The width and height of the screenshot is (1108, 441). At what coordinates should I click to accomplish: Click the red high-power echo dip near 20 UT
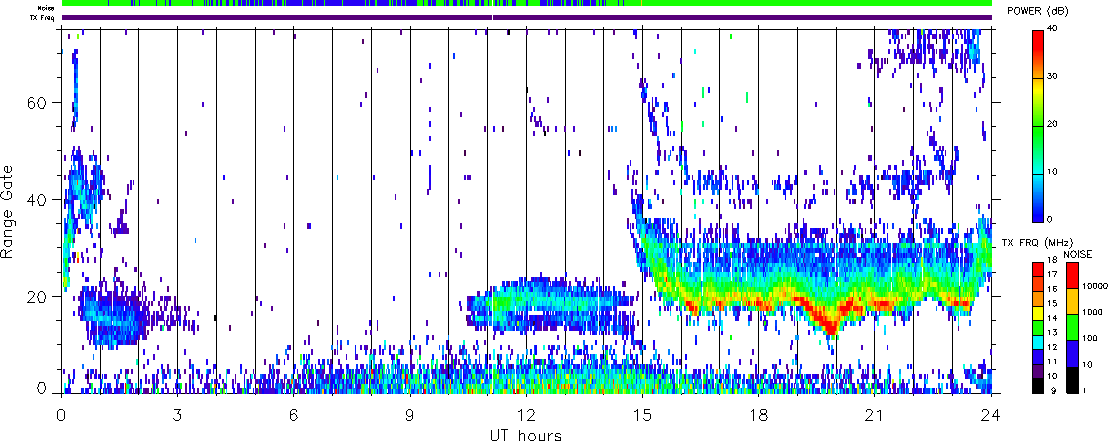(x=831, y=325)
